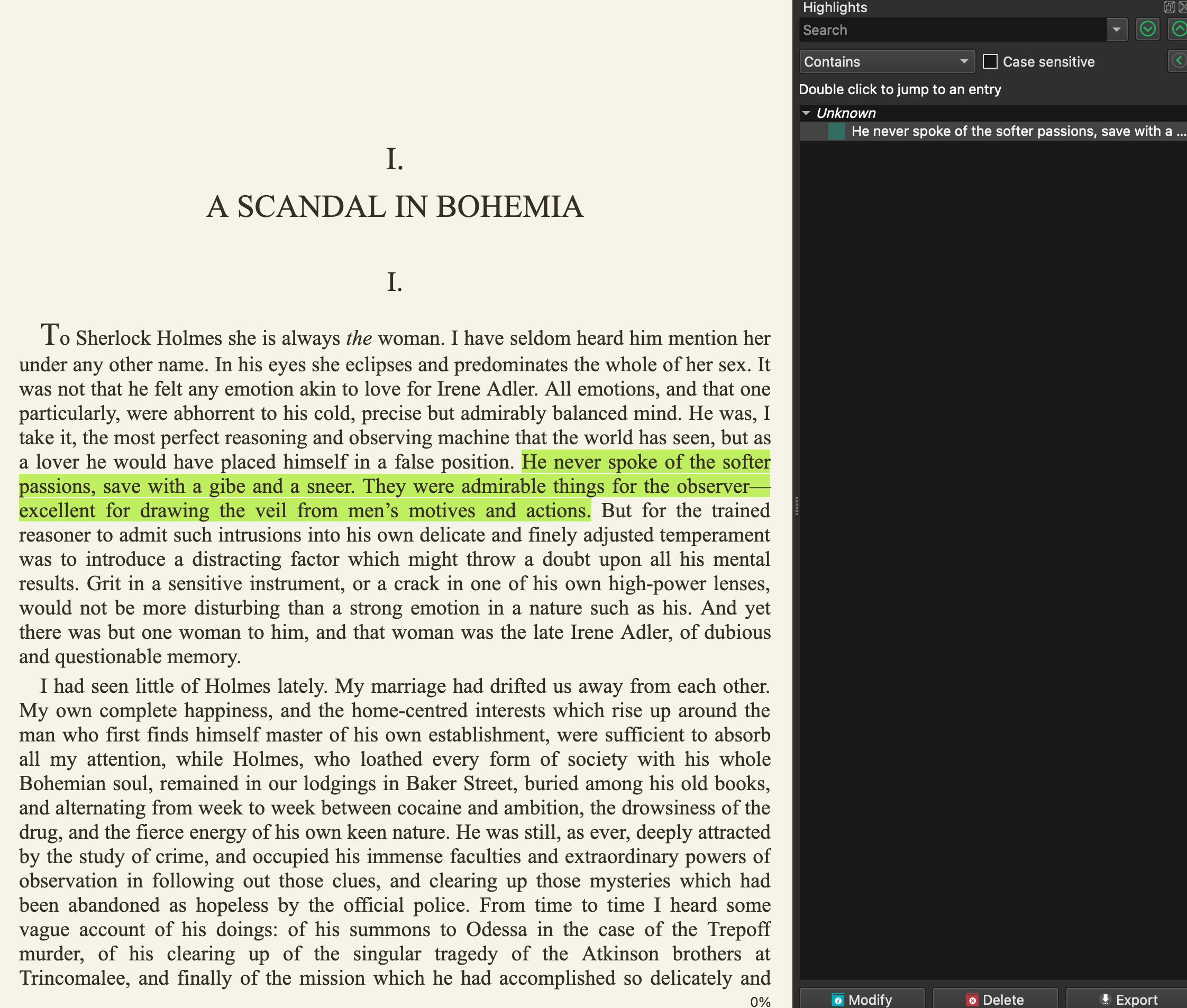Screen dimensions: 1187x1008
Task: Float the Highlights panel into separate window
Action: [x=1168, y=7]
